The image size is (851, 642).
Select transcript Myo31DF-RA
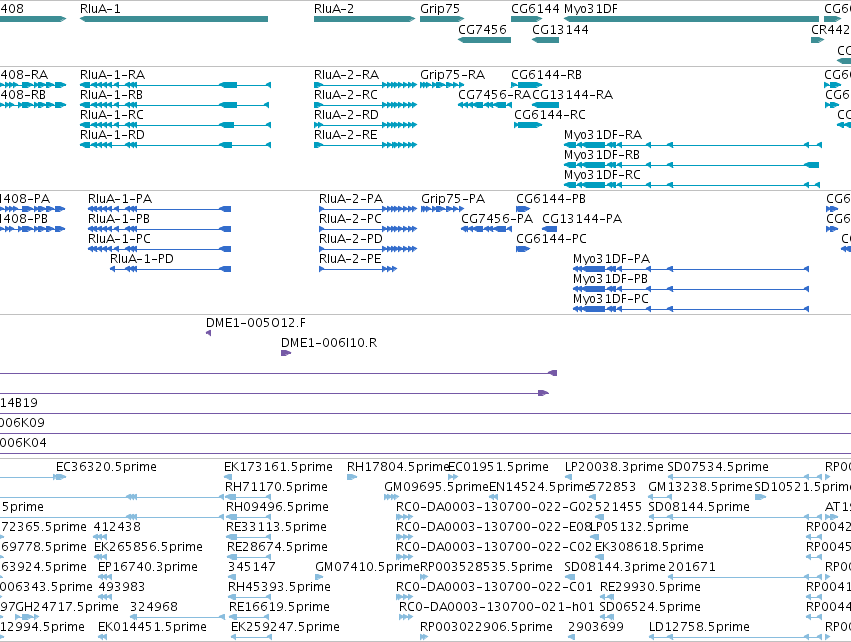point(603,135)
